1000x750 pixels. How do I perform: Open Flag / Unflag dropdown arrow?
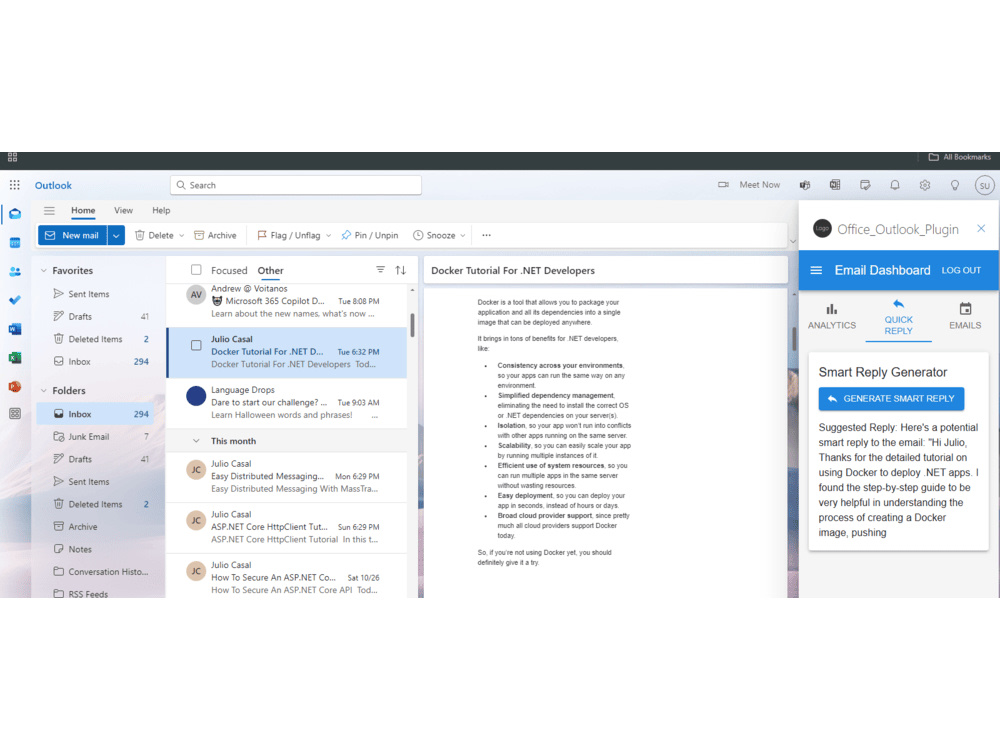point(328,235)
